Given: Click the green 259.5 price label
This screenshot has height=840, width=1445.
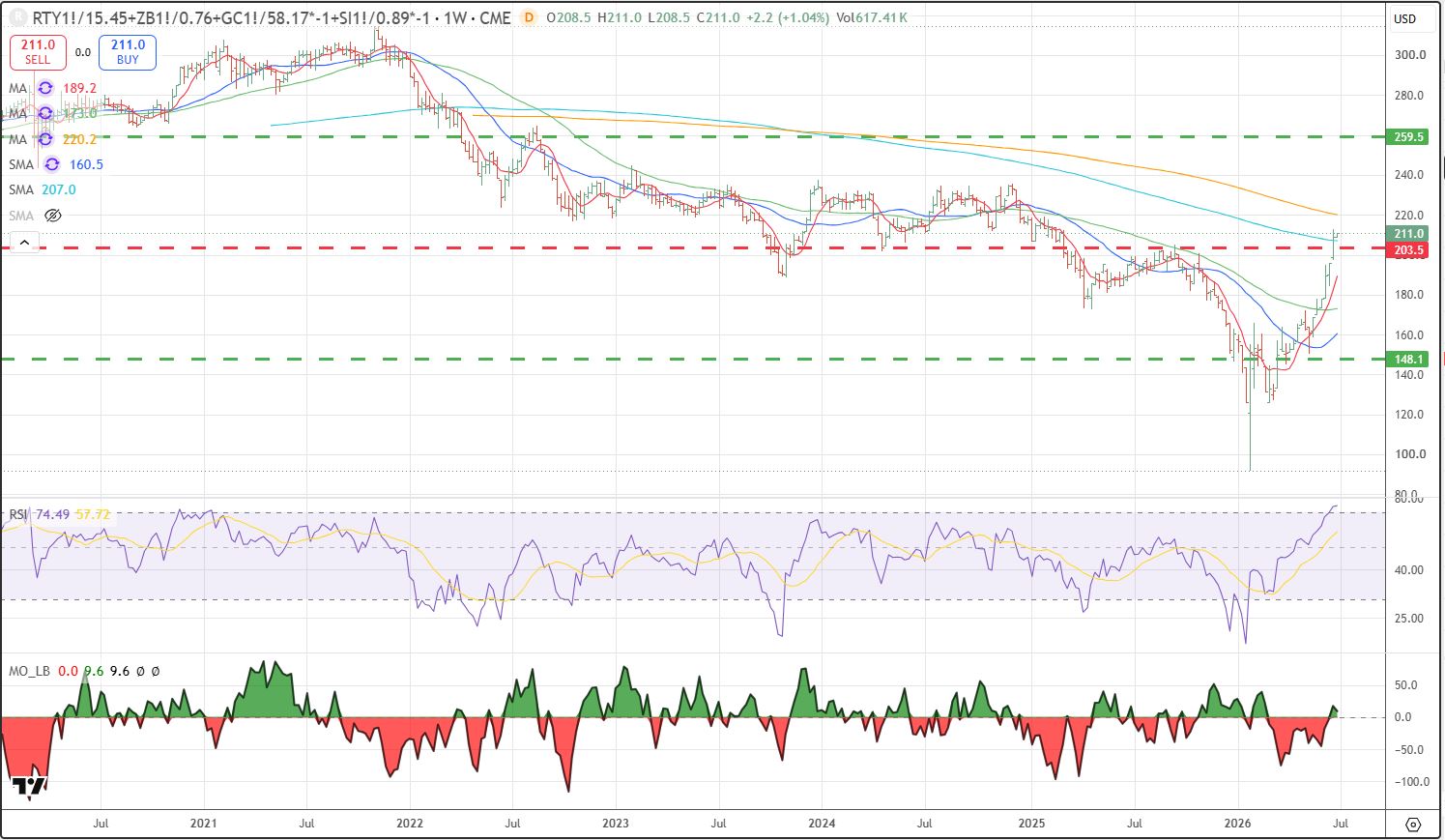Looking at the screenshot, I should click(x=1407, y=137).
